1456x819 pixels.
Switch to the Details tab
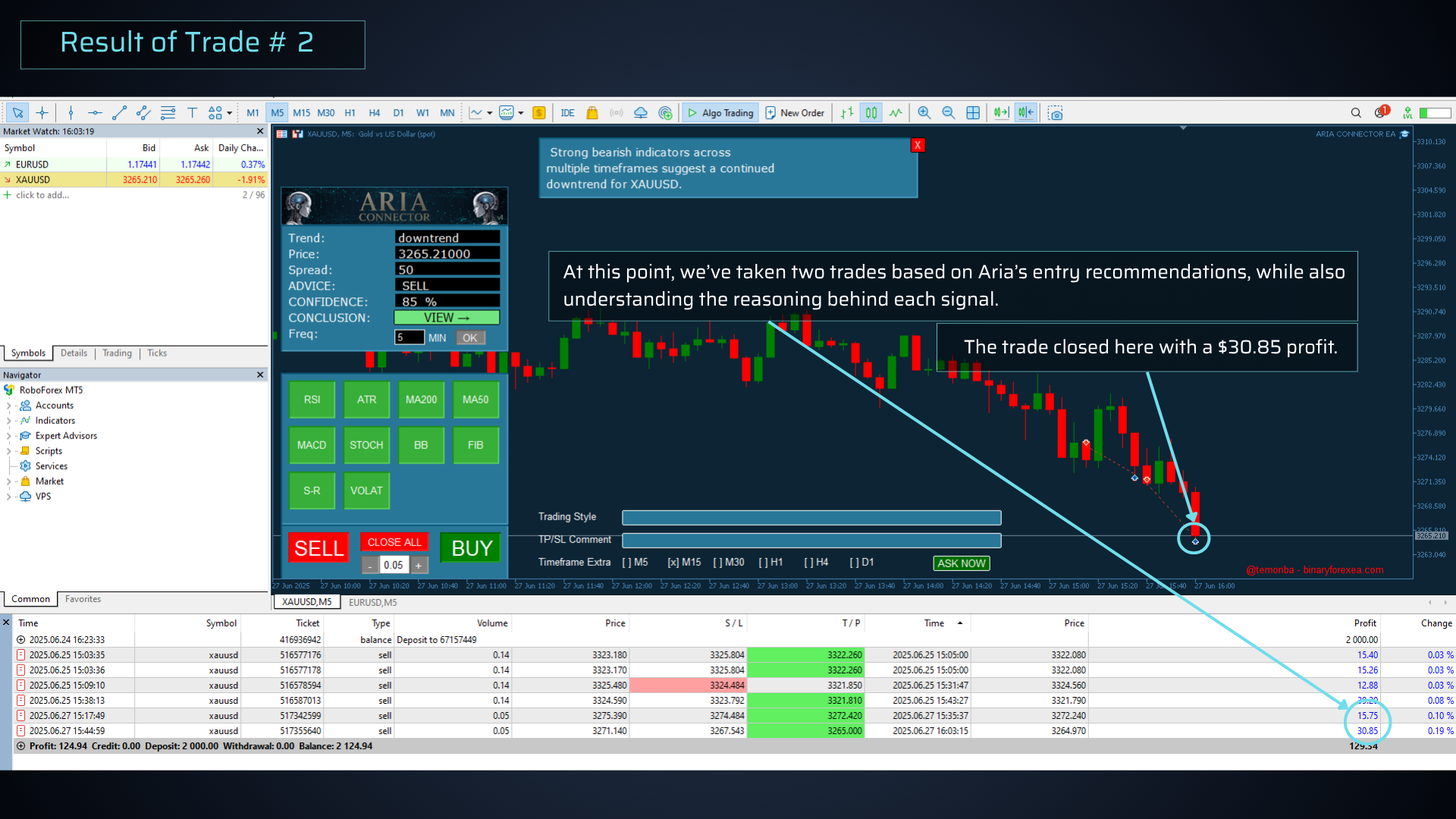(74, 353)
